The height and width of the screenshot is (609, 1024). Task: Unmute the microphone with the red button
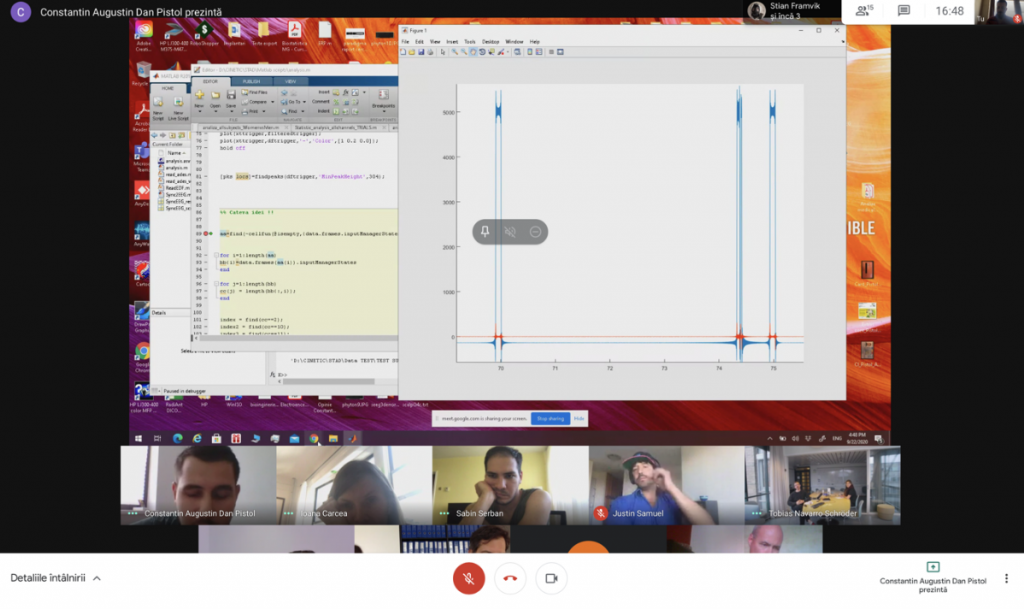(468, 578)
